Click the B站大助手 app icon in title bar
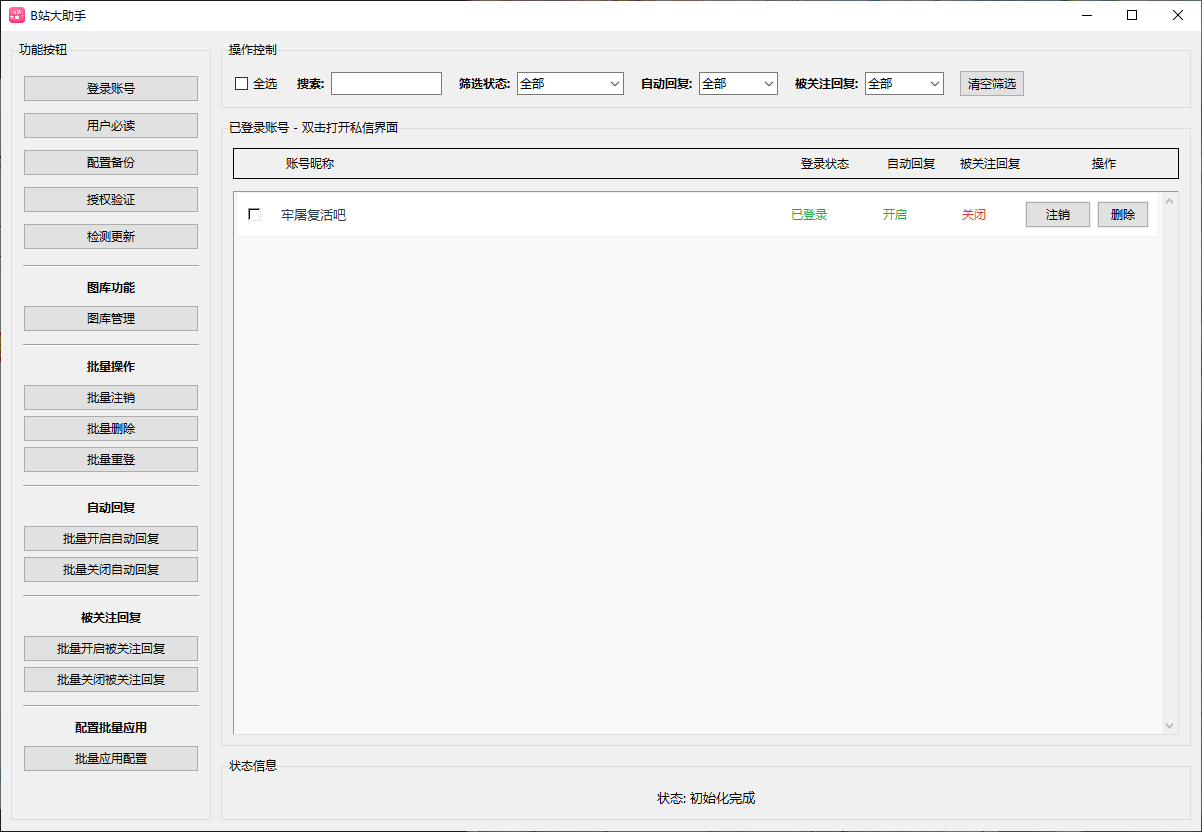This screenshot has width=1202, height=832. [x=17, y=15]
